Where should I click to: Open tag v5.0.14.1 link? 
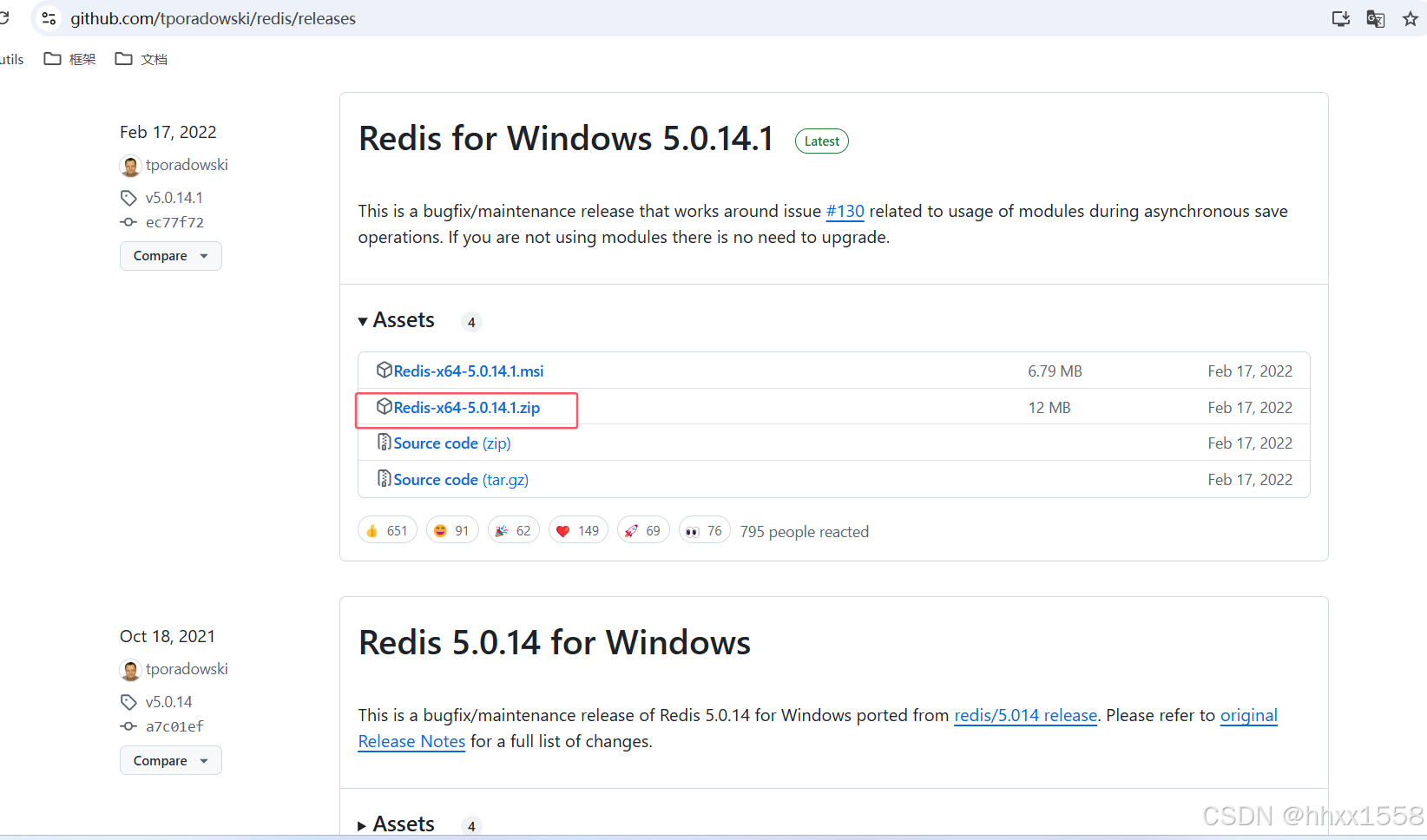click(174, 198)
